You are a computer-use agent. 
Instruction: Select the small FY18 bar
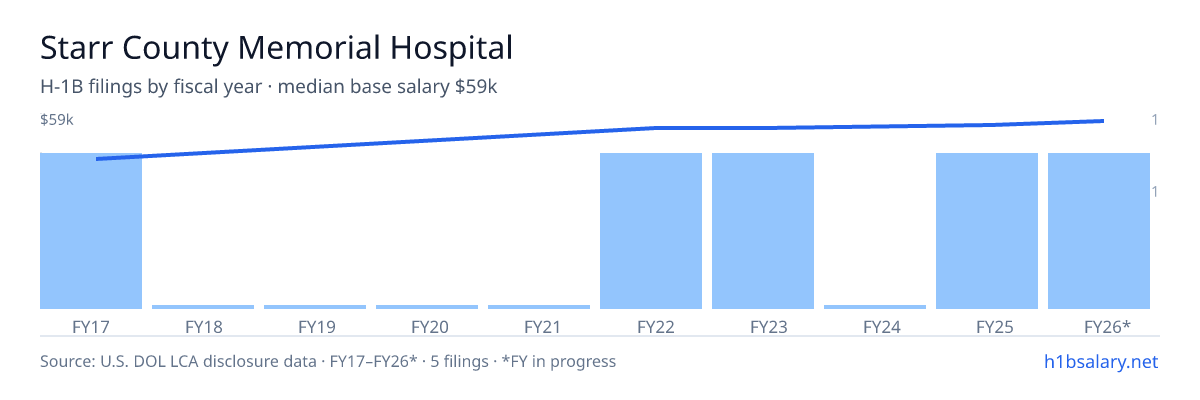pyautogui.click(x=203, y=307)
